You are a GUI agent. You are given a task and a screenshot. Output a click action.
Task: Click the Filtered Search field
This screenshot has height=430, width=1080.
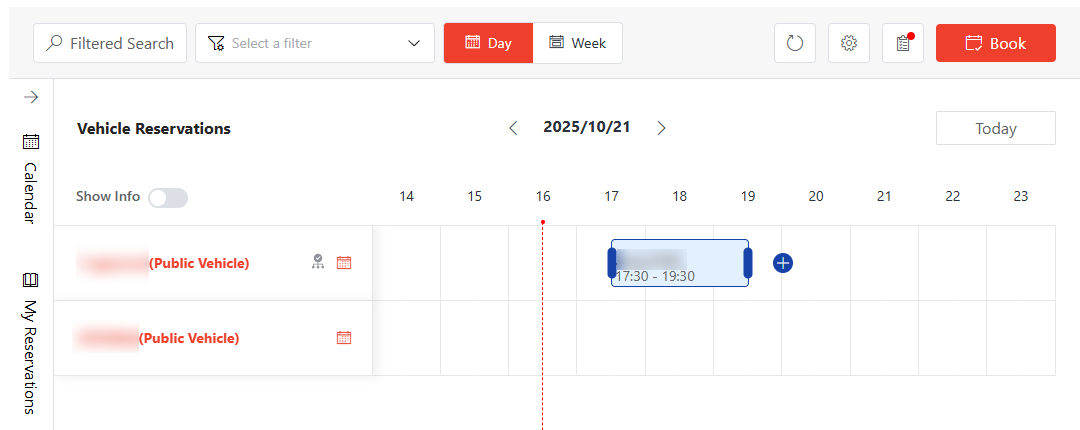pyautogui.click(x=110, y=43)
